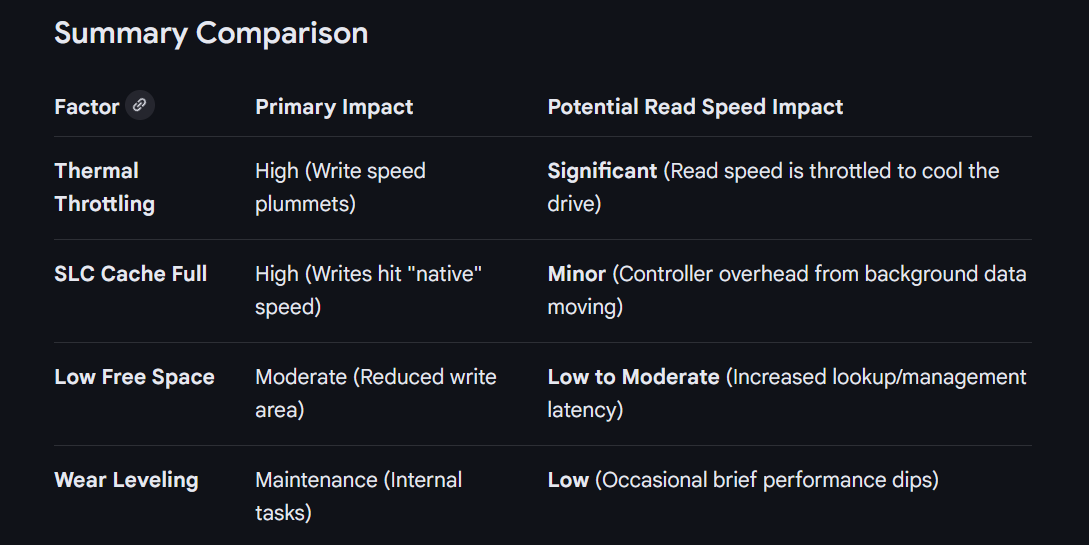Select the bold "Low to Moderate" text

point(633,377)
